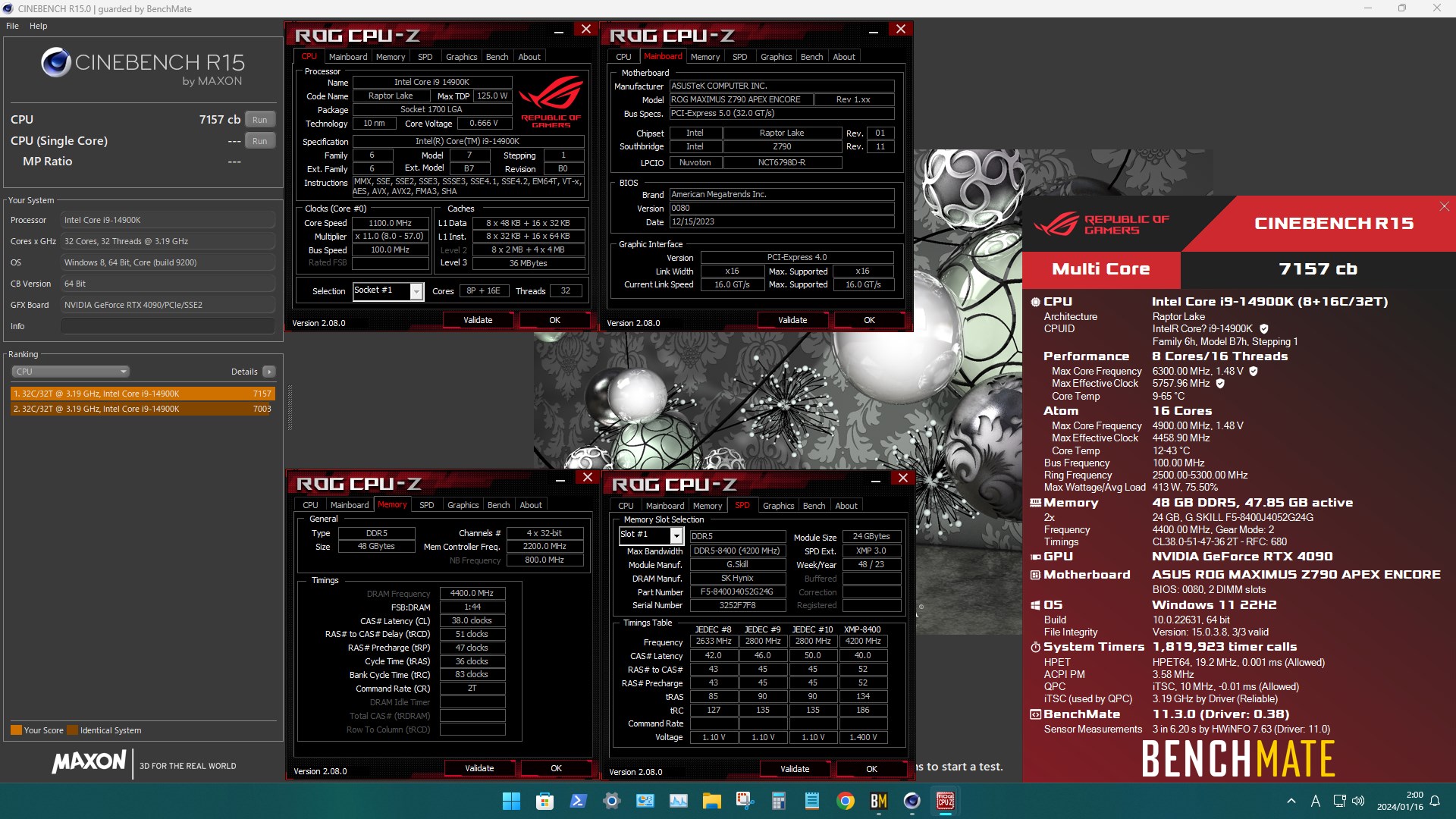Click the orange Your Score legend swatch
Image resolution: width=1456 pixels, height=819 pixels.
16,730
